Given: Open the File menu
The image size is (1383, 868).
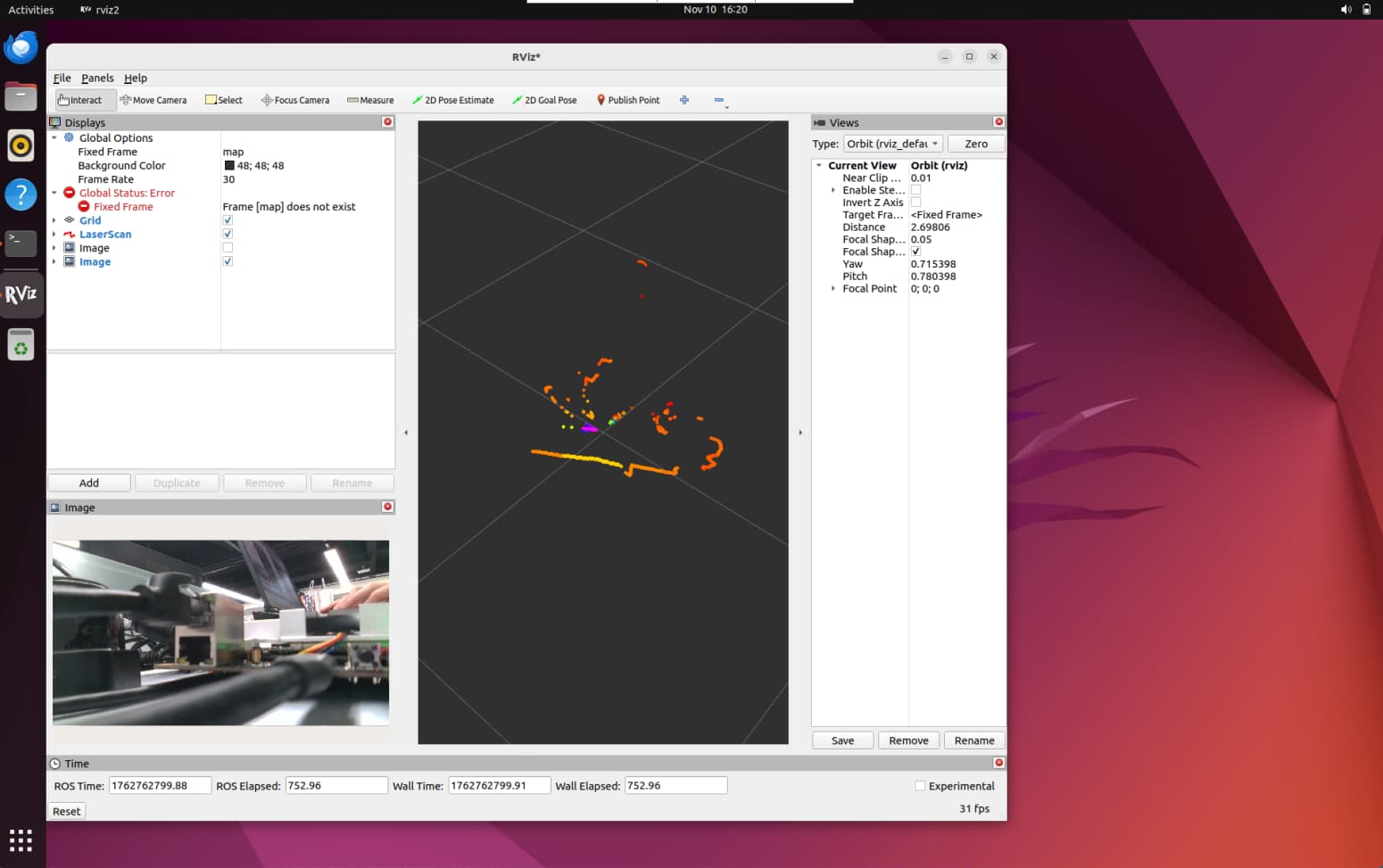Looking at the screenshot, I should 62,79.
